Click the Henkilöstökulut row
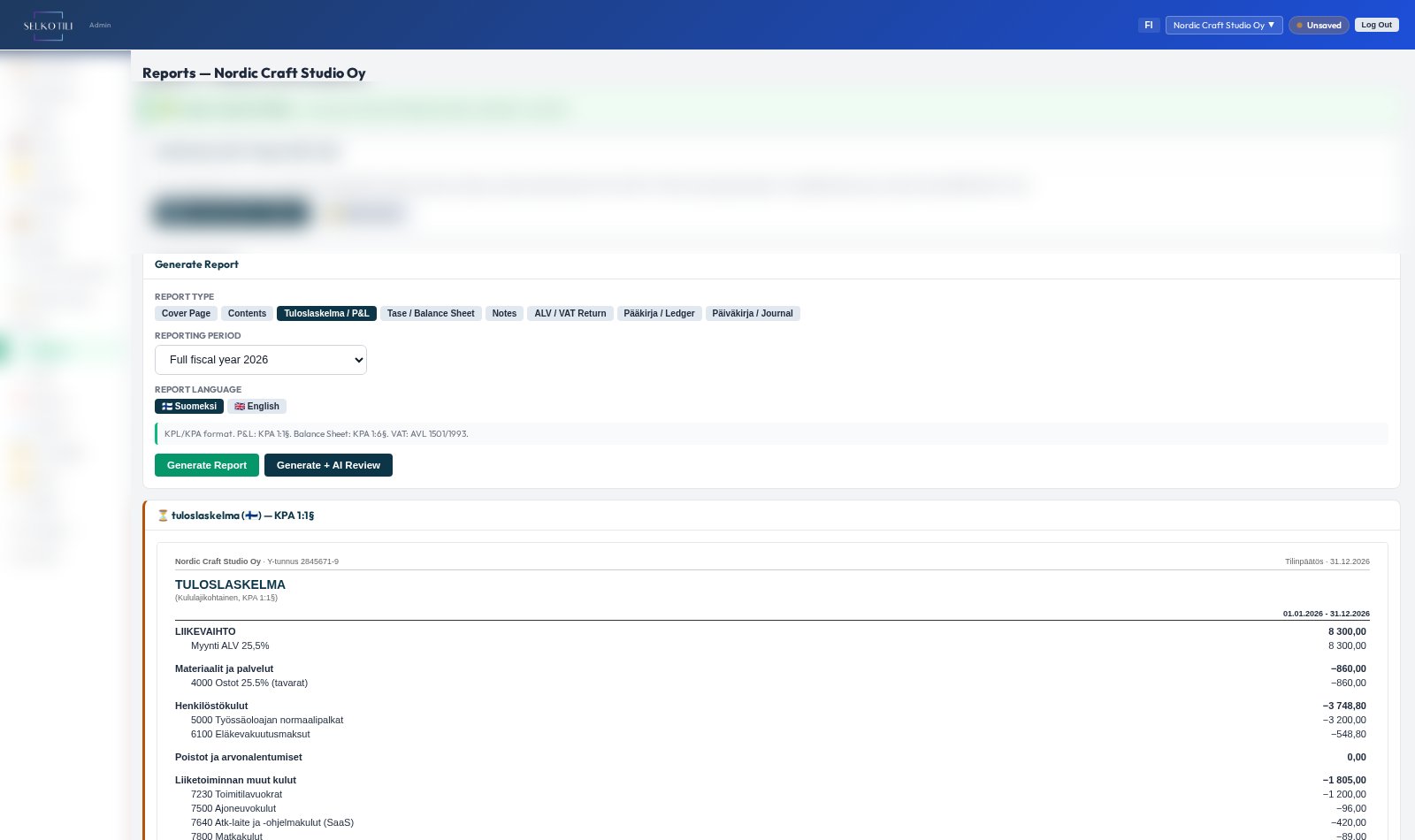The width and height of the screenshot is (1415, 840). (772, 706)
